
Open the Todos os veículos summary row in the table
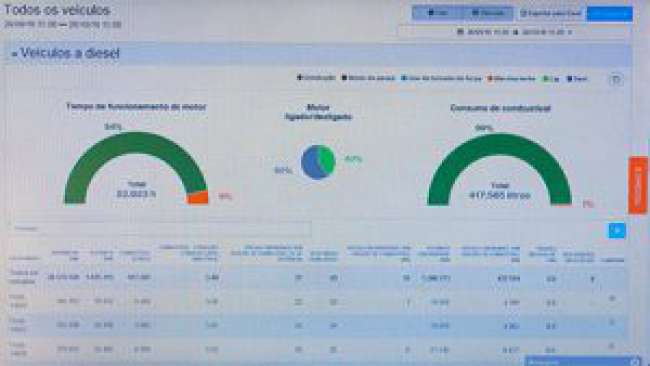pyautogui.click(x=318, y=278)
